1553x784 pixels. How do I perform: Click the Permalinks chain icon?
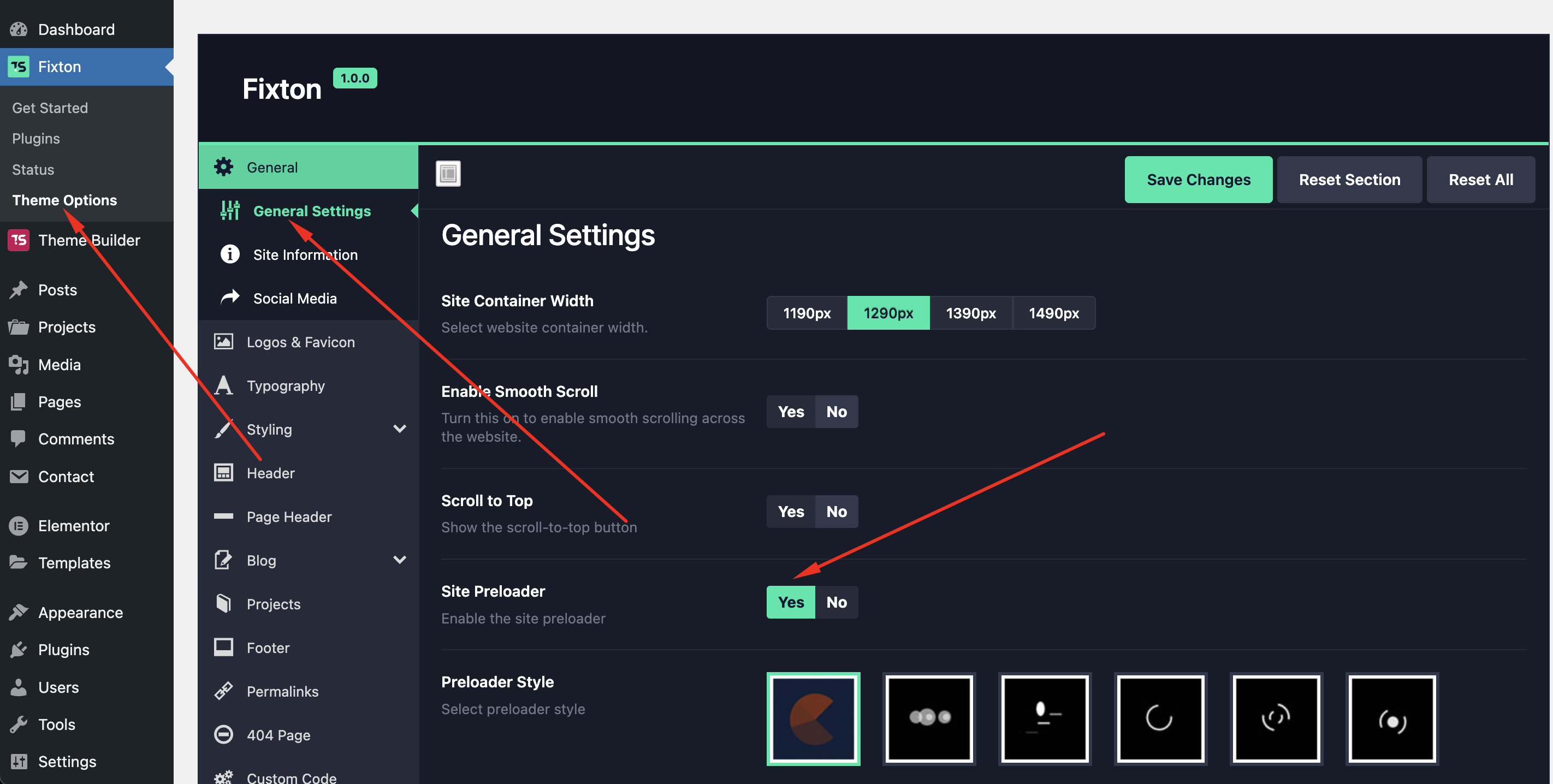[224, 691]
